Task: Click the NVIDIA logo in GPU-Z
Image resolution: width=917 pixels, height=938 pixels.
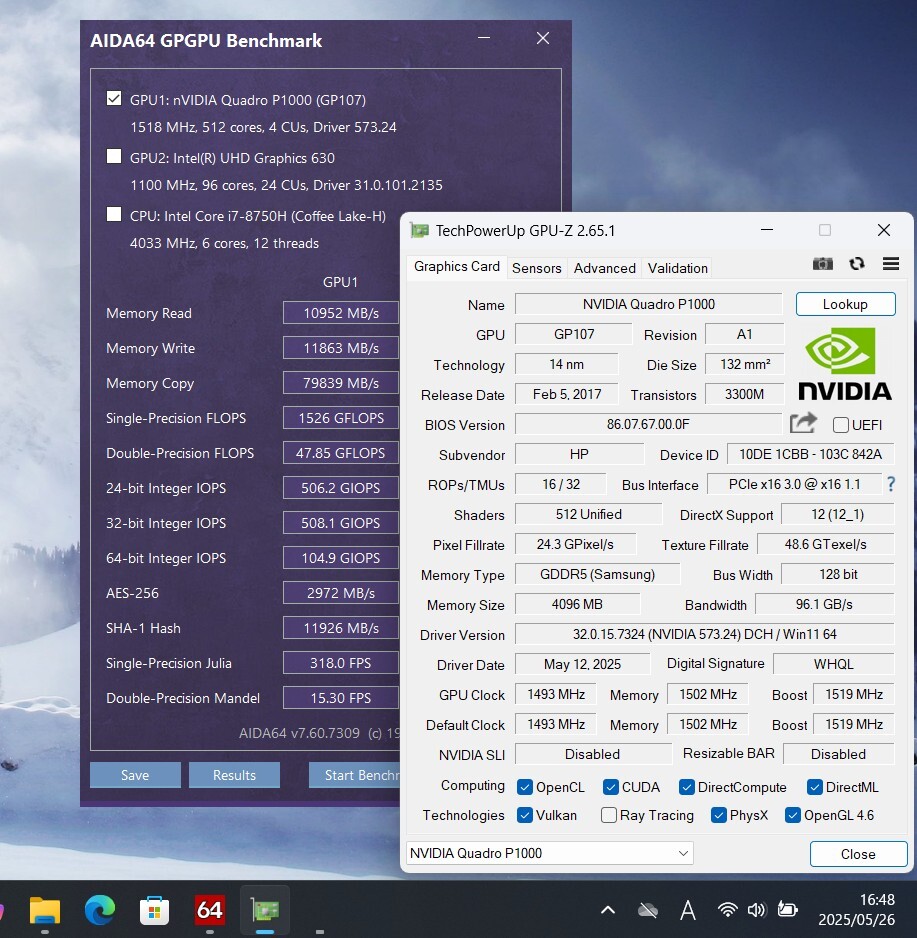Action: click(x=845, y=364)
